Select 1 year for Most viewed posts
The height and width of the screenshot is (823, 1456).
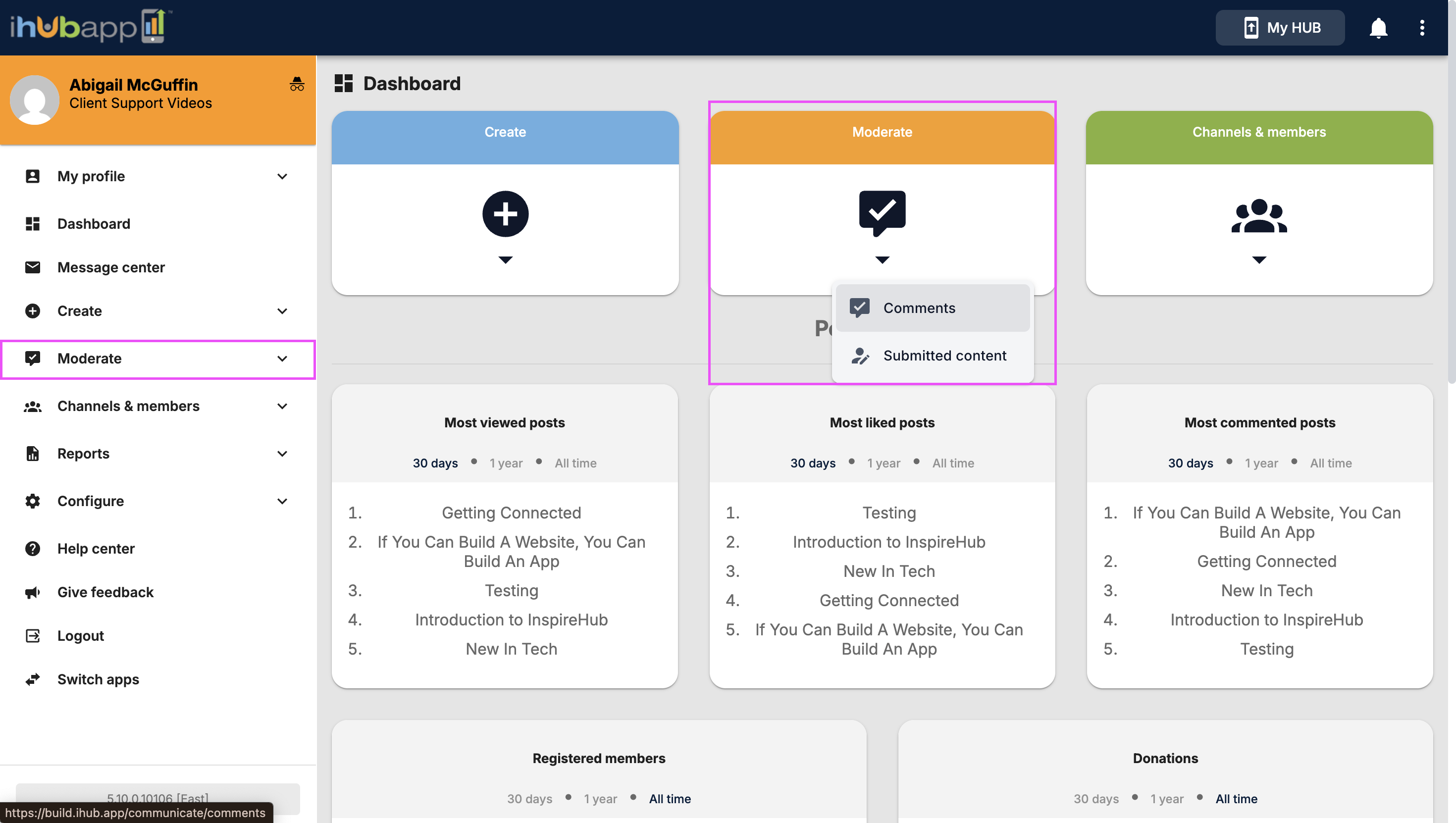(x=506, y=463)
